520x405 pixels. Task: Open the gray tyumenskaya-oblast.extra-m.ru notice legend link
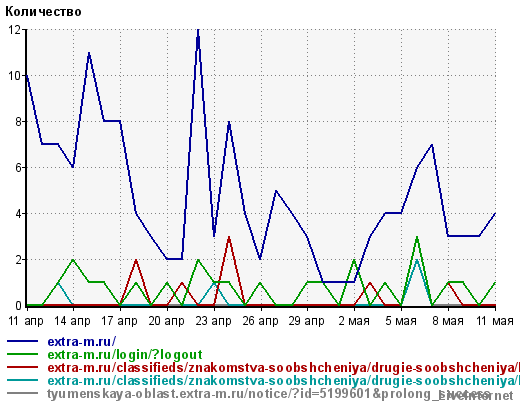269,394
